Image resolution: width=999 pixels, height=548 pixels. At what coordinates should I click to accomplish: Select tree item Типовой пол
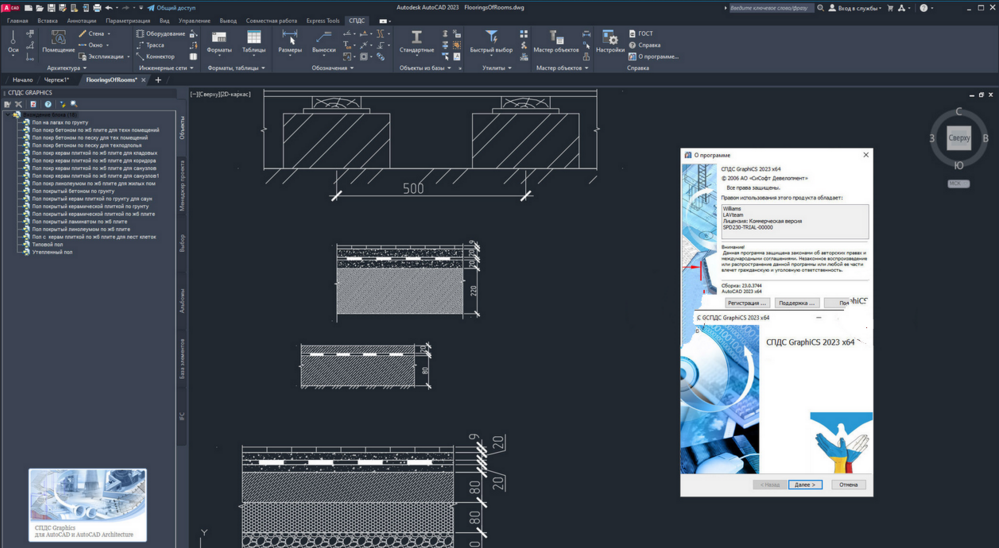47,244
